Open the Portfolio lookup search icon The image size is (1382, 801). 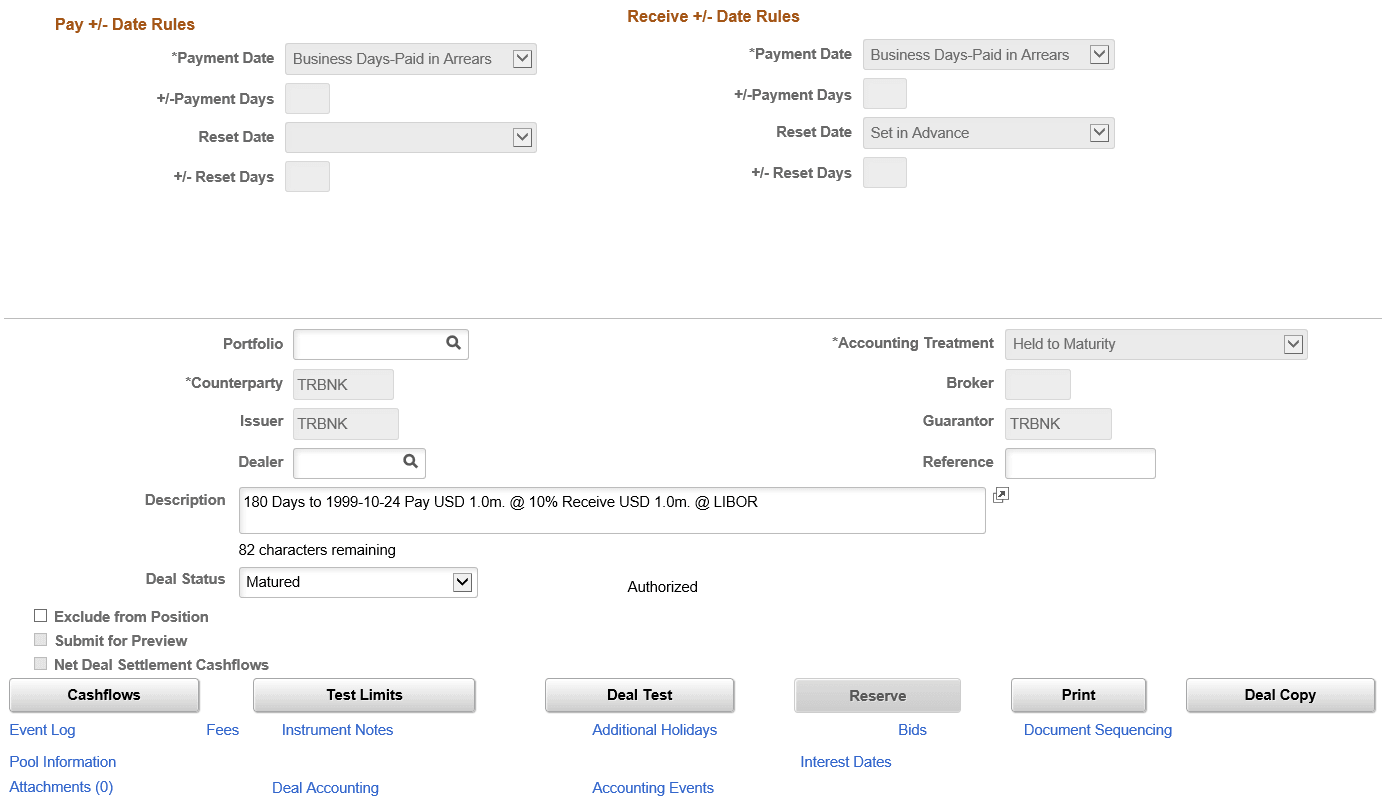455,344
